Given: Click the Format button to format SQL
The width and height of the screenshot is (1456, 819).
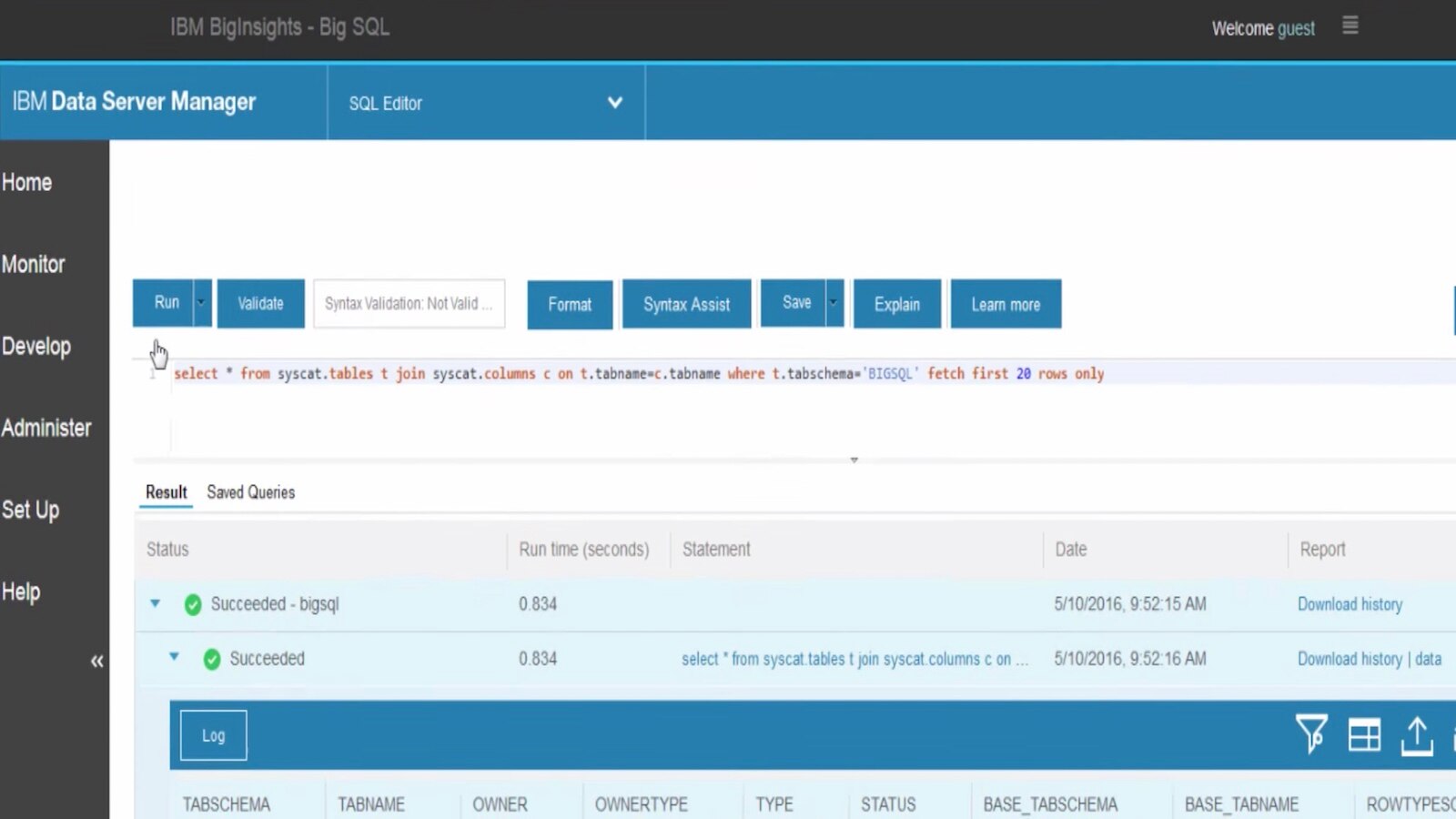Looking at the screenshot, I should [x=569, y=304].
